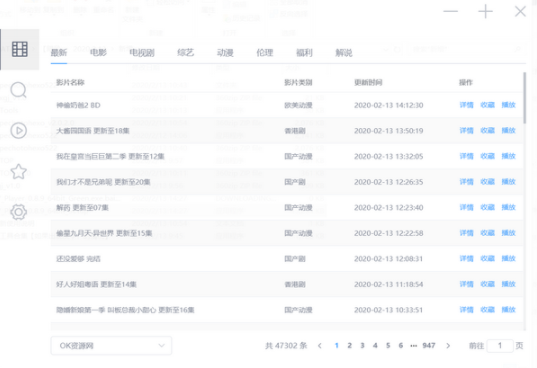Click 收藏 for the 12:26:35 row

click(487, 182)
